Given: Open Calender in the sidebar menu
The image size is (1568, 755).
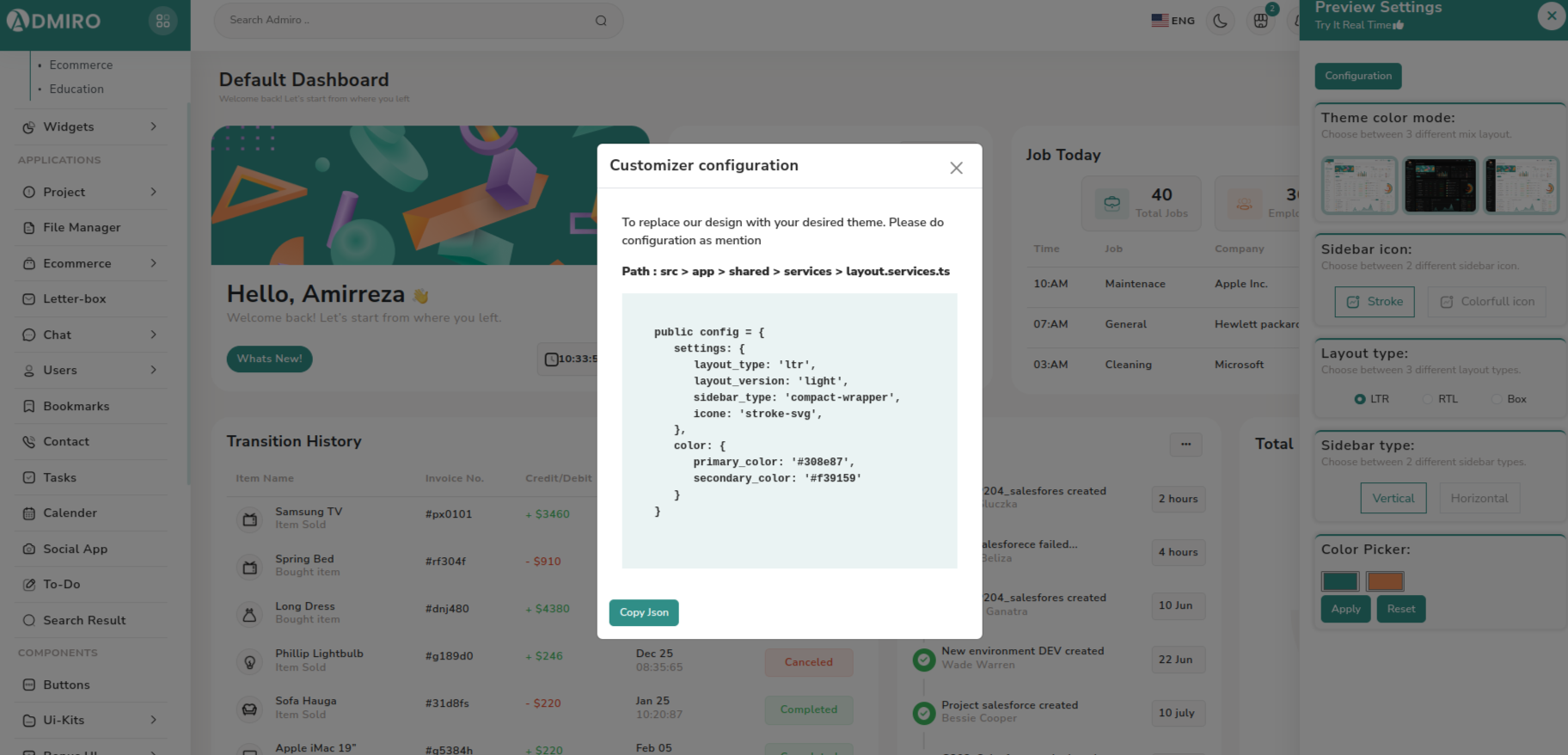Looking at the screenshot, I should [70, 513].
